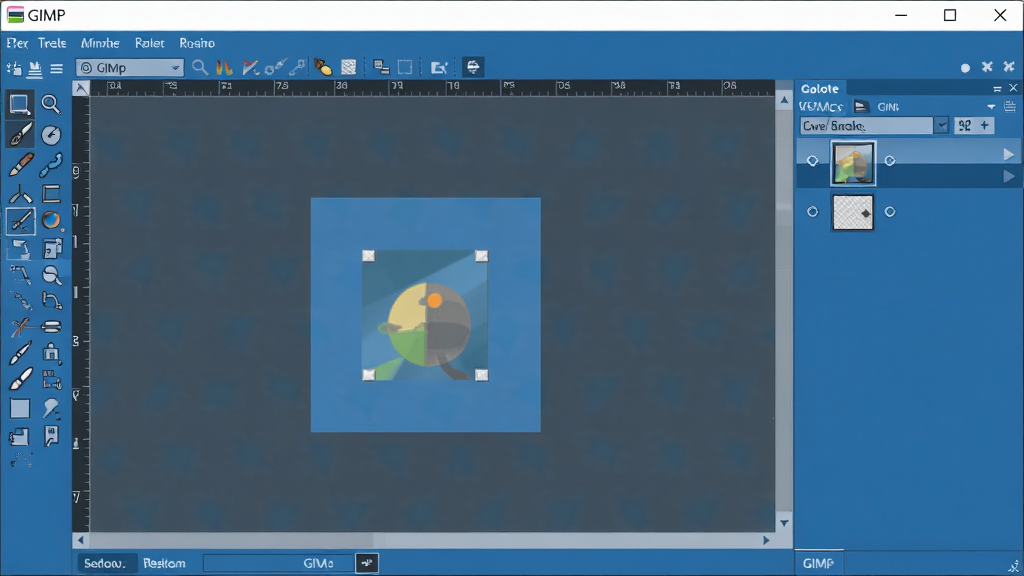Viewport: 1024px width, 576px height.
Task: Toggle visibility of the checkered bottom layer
Action: tap(812, 212)
